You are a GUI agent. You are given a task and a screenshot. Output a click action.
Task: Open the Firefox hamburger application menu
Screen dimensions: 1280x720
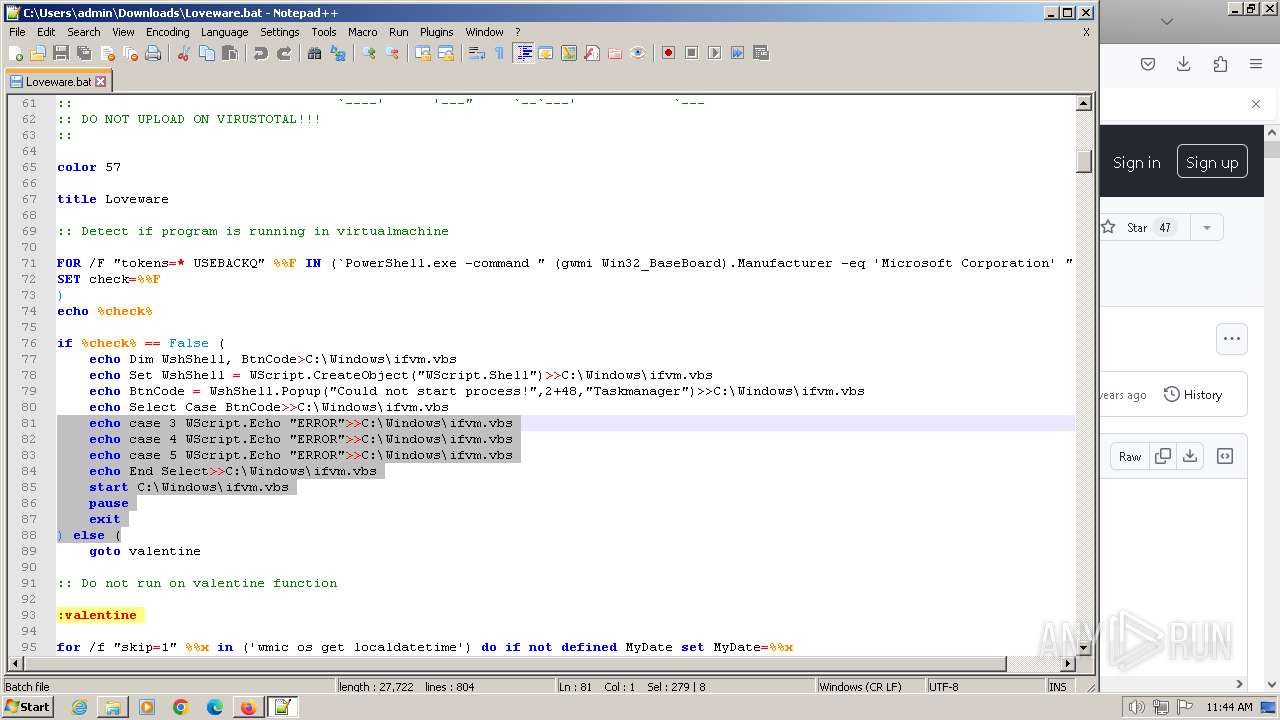[x=1256, y=64]
